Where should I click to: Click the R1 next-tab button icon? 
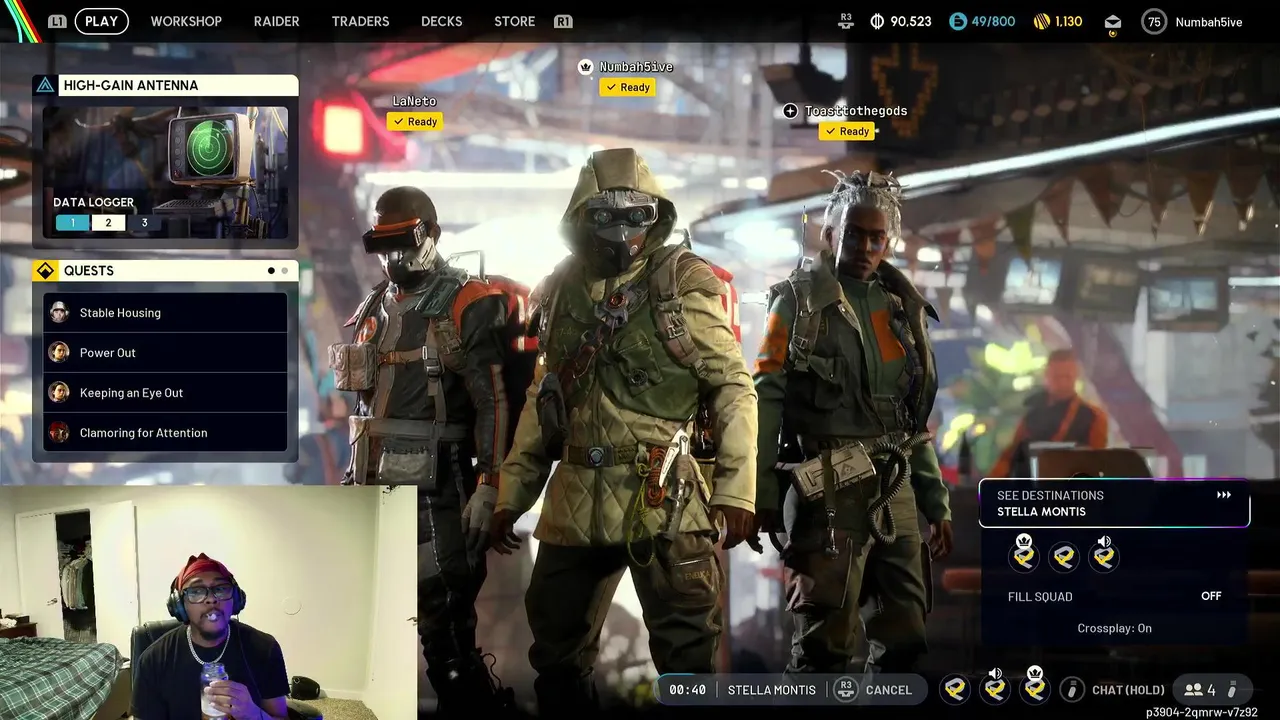tap(563, 21)
